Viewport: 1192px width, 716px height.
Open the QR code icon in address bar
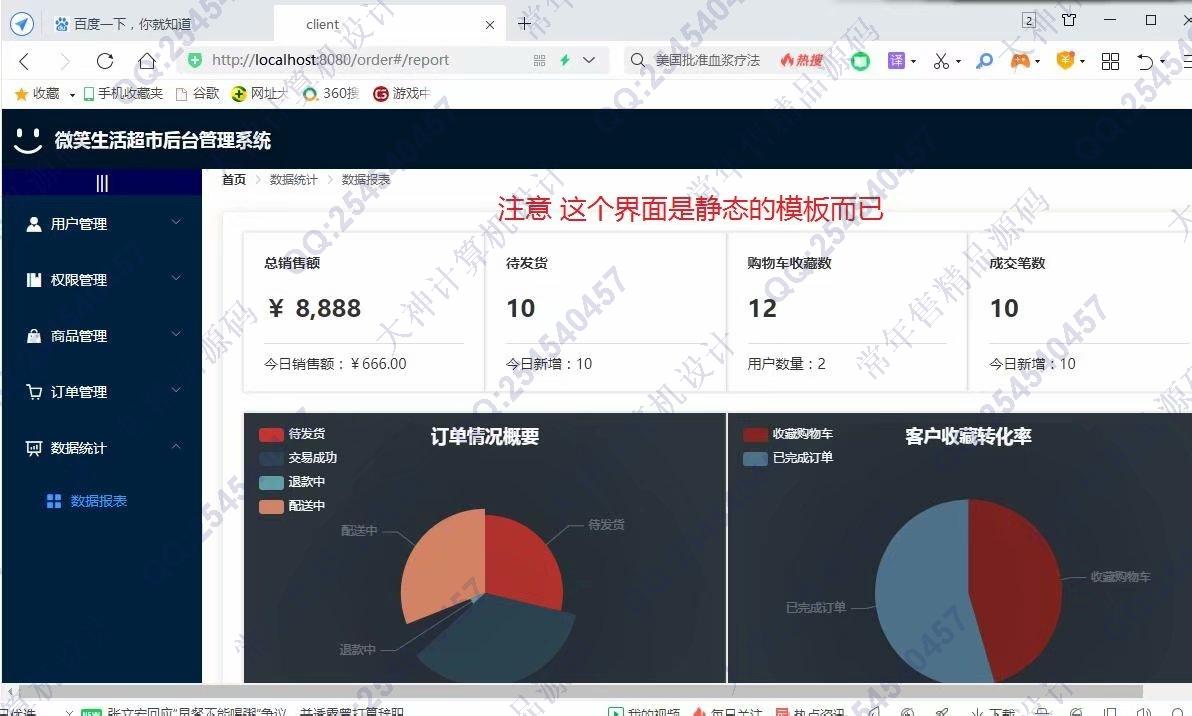pyautogui.click(x=540, y=60)
